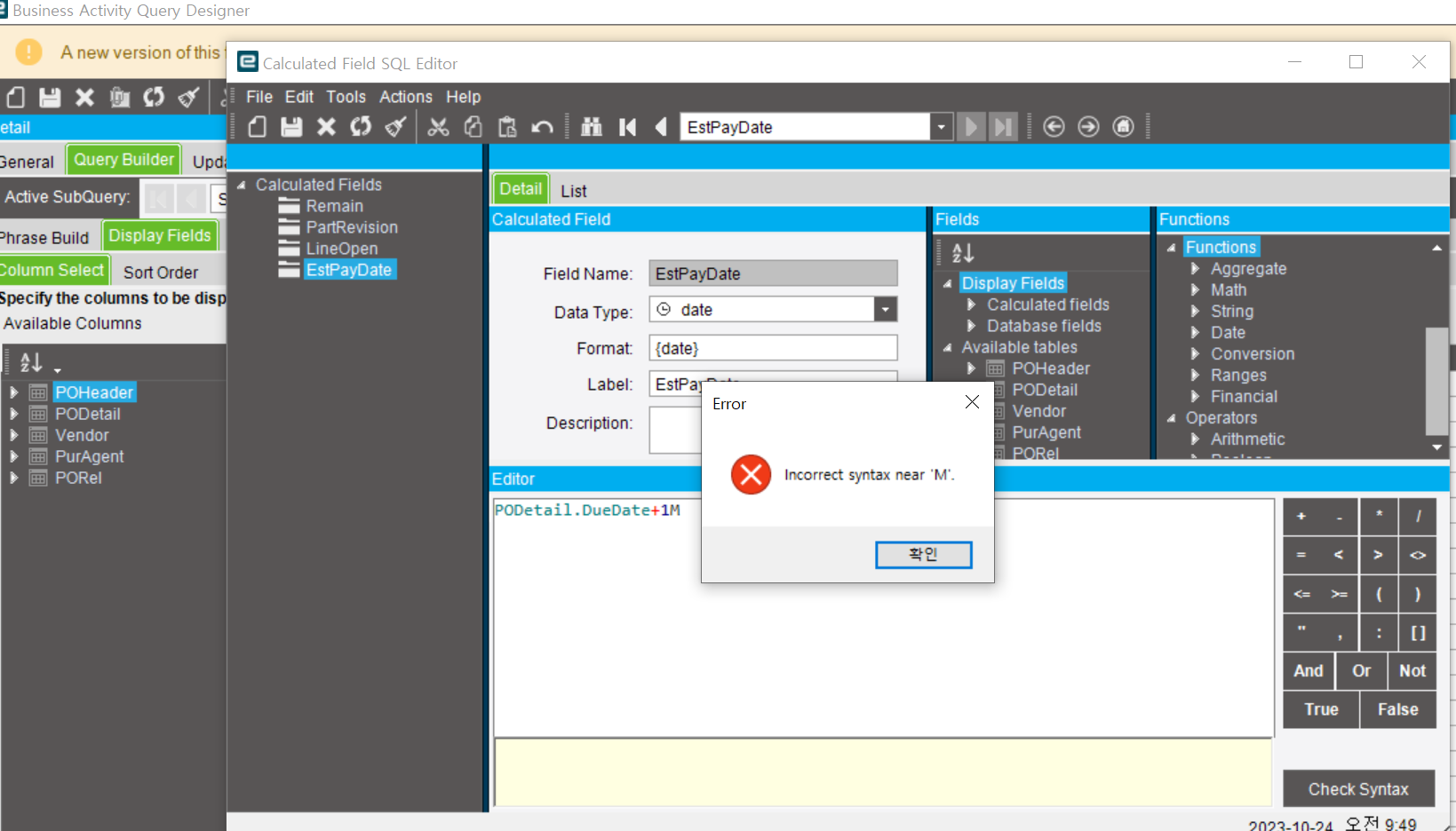Go to the previous record arrow

click(x=661, y=127)
